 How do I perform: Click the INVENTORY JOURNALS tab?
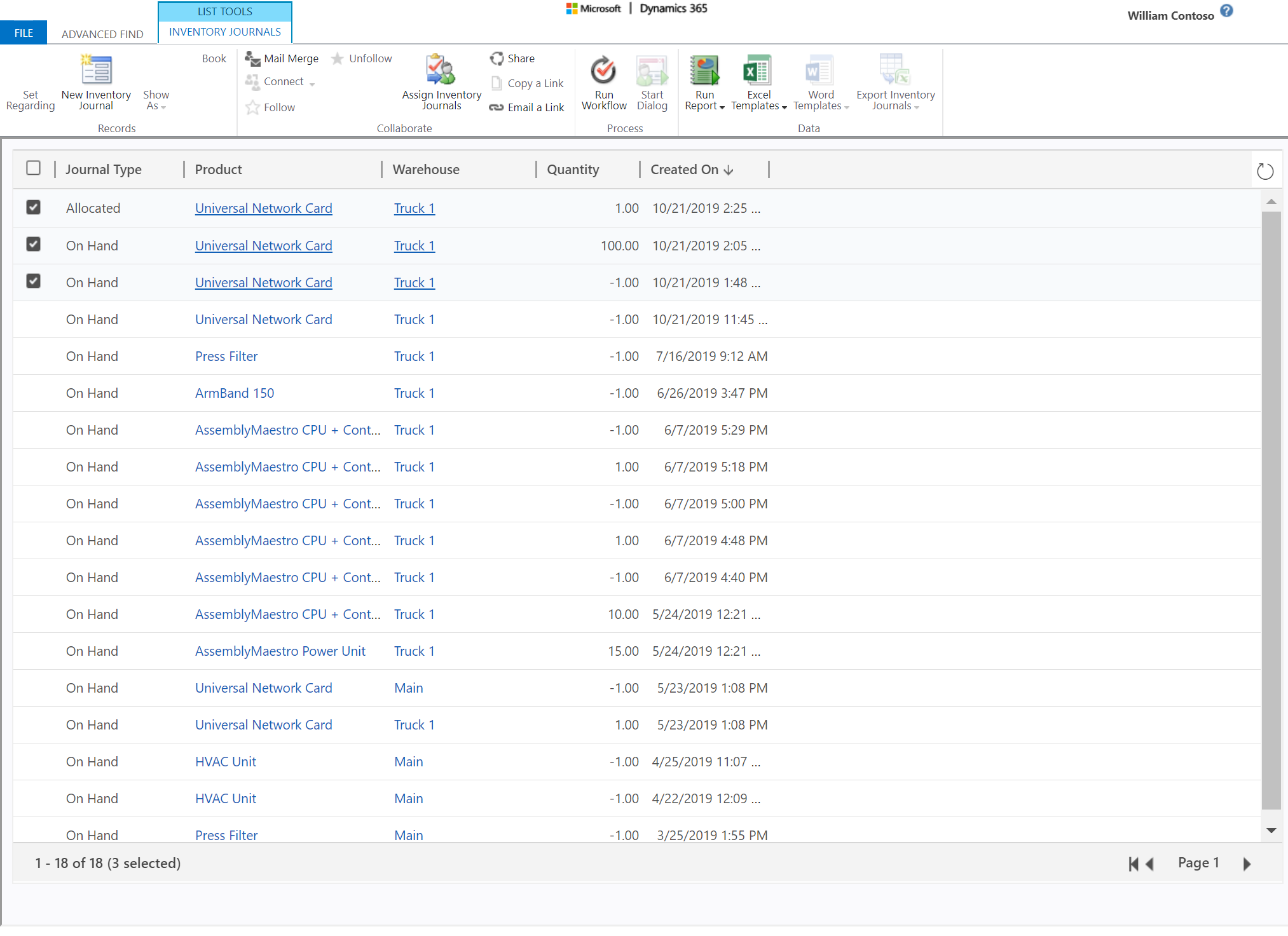tap(224, 31)
